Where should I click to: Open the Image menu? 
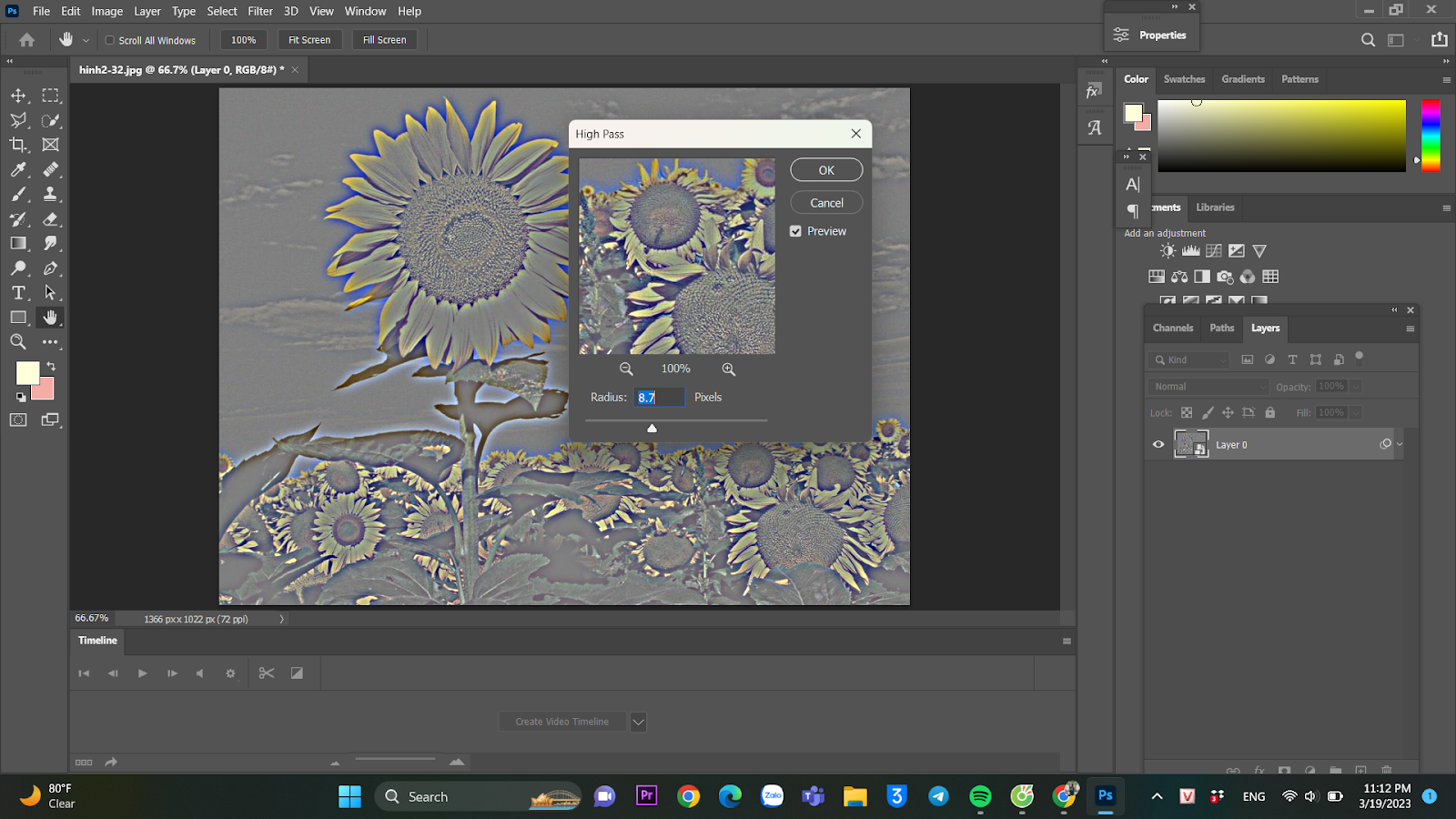106,11
